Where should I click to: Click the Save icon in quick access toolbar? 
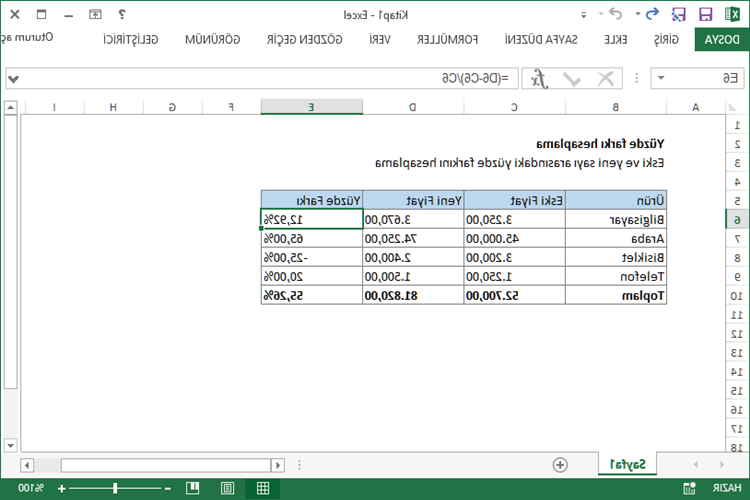[x=706, y=14]
